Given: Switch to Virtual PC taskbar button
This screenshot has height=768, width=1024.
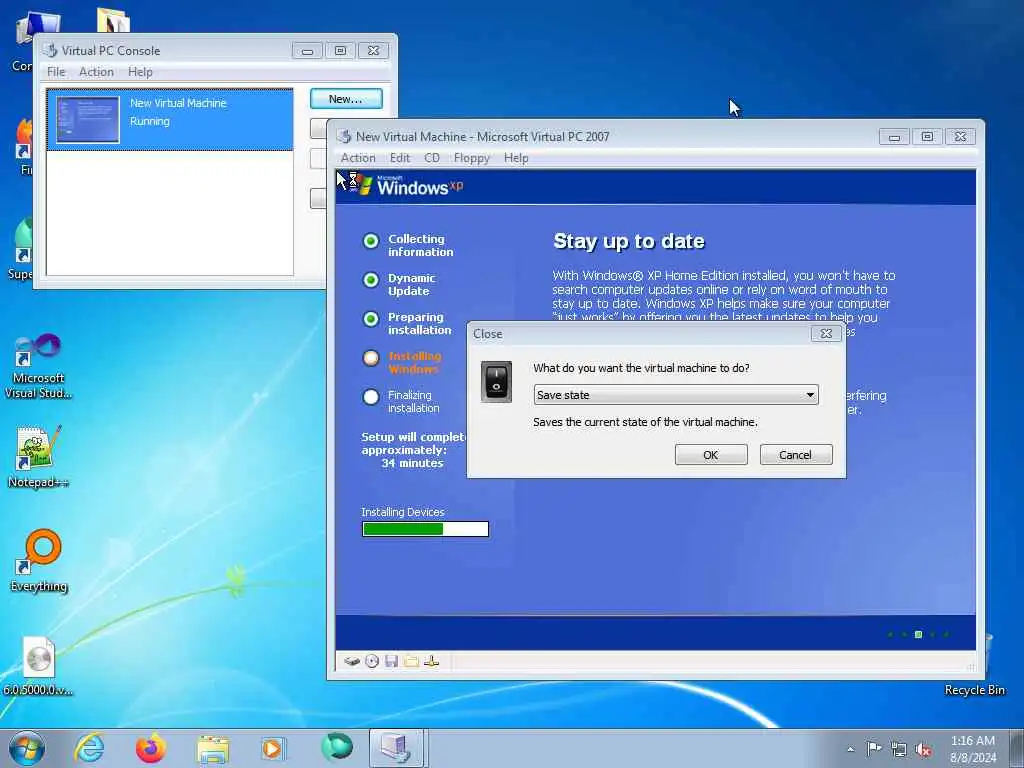Looking at the screenshot, I should (x=398, y=748).
